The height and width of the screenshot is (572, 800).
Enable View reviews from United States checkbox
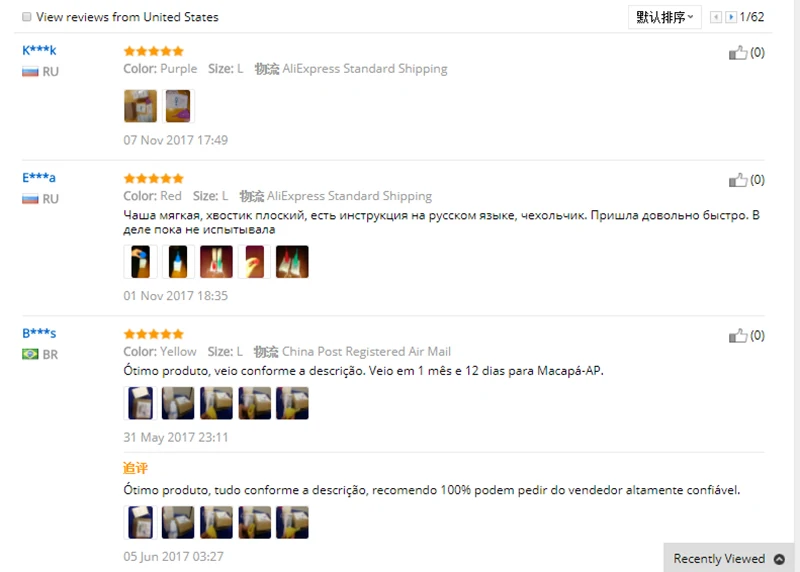coord(27,17)
